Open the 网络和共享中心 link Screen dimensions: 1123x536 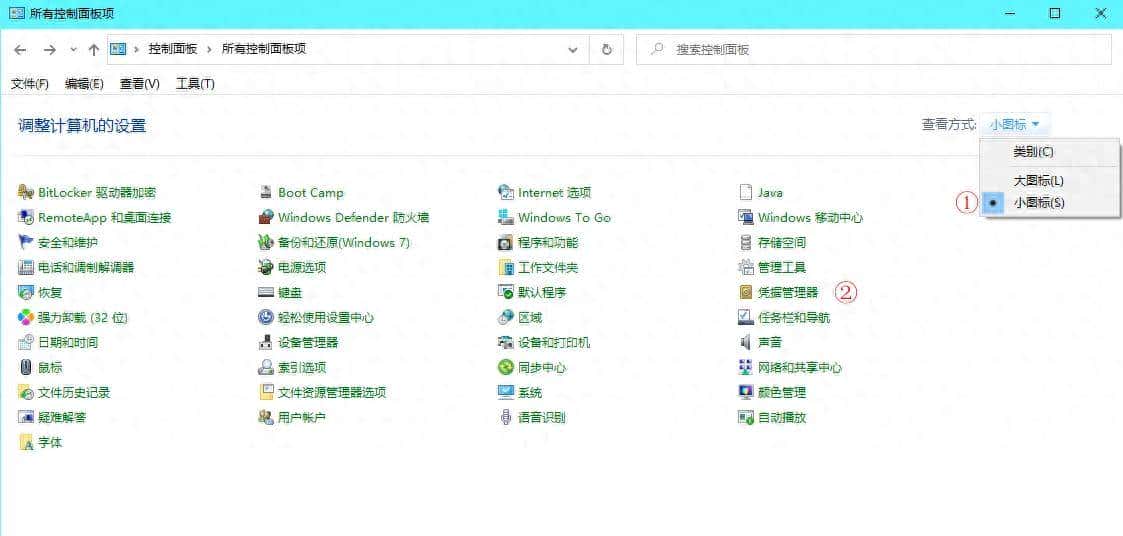799,367
